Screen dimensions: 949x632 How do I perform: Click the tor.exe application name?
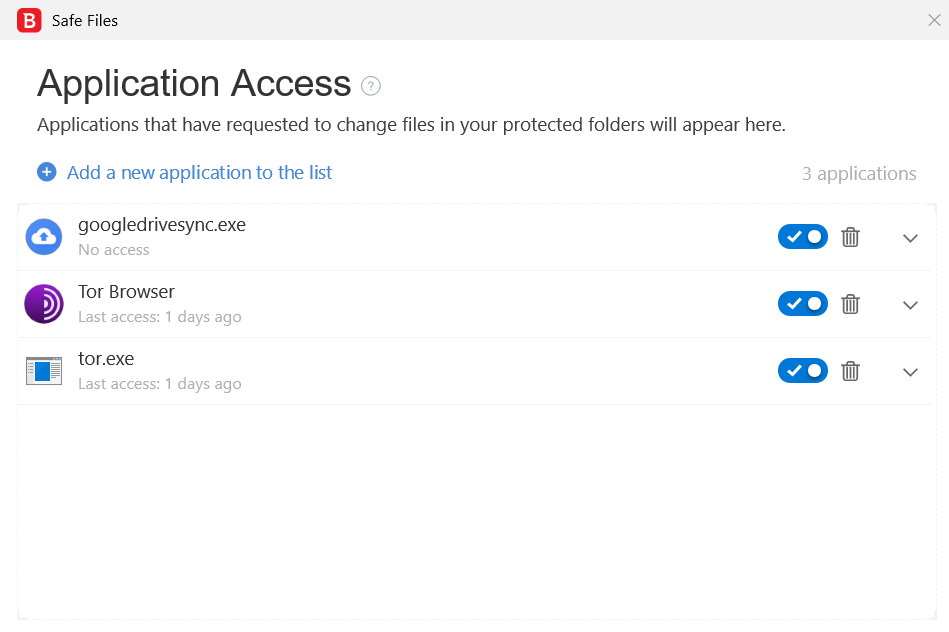point(106,359)
